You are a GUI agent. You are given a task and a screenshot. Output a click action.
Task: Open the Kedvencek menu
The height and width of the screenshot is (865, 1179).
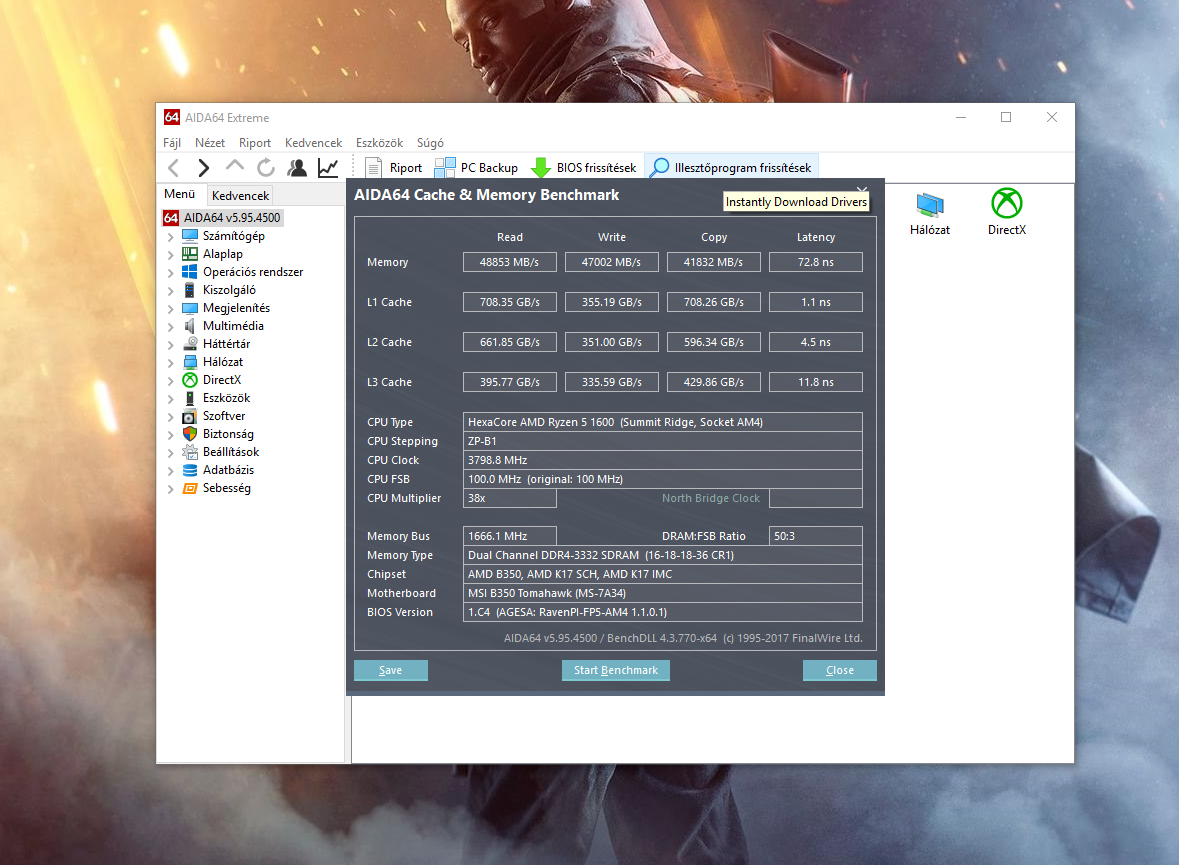click(x=313, y=143)
